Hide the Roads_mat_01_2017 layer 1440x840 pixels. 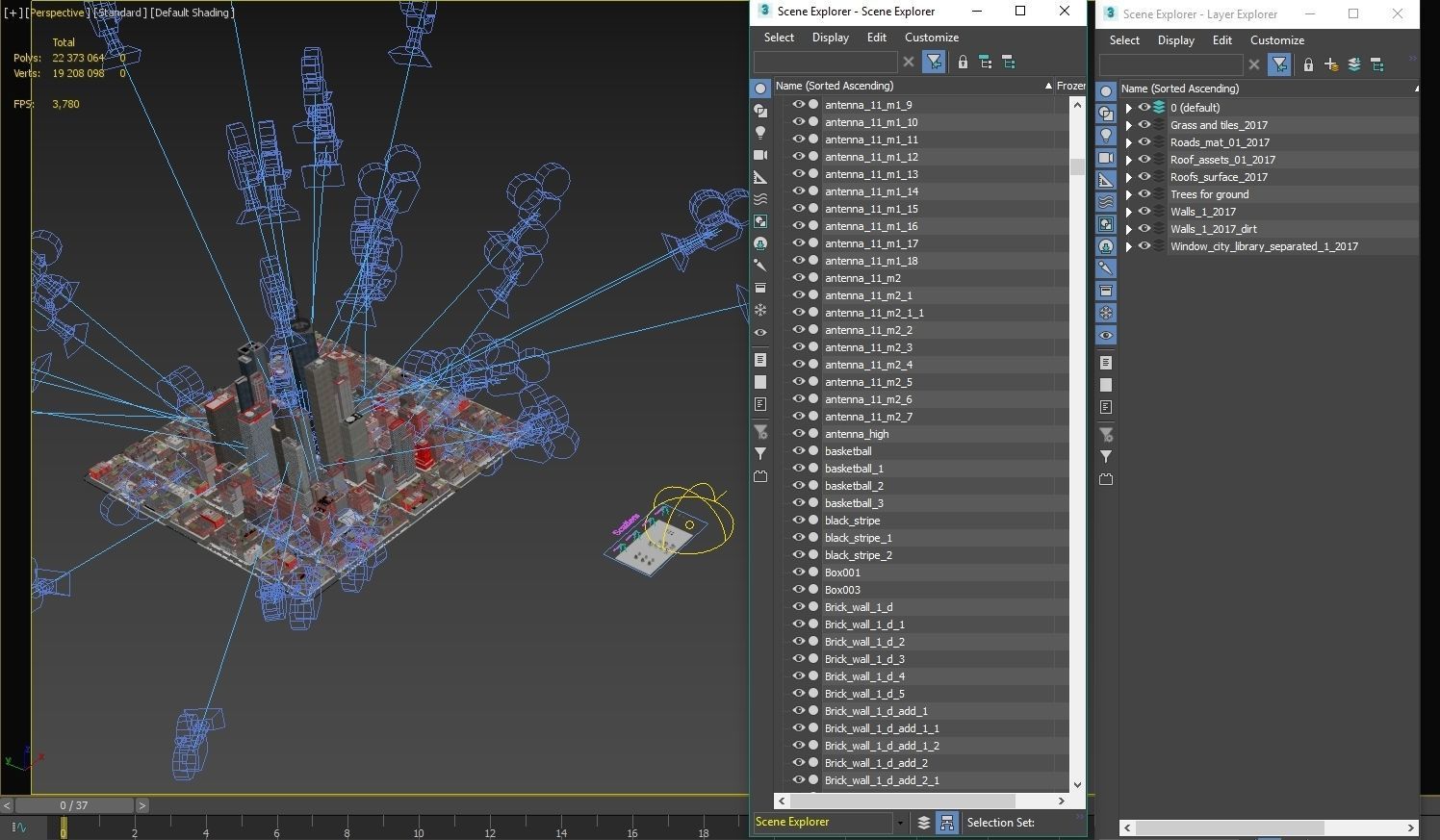pyautogui.click(x=1144, y=142)
